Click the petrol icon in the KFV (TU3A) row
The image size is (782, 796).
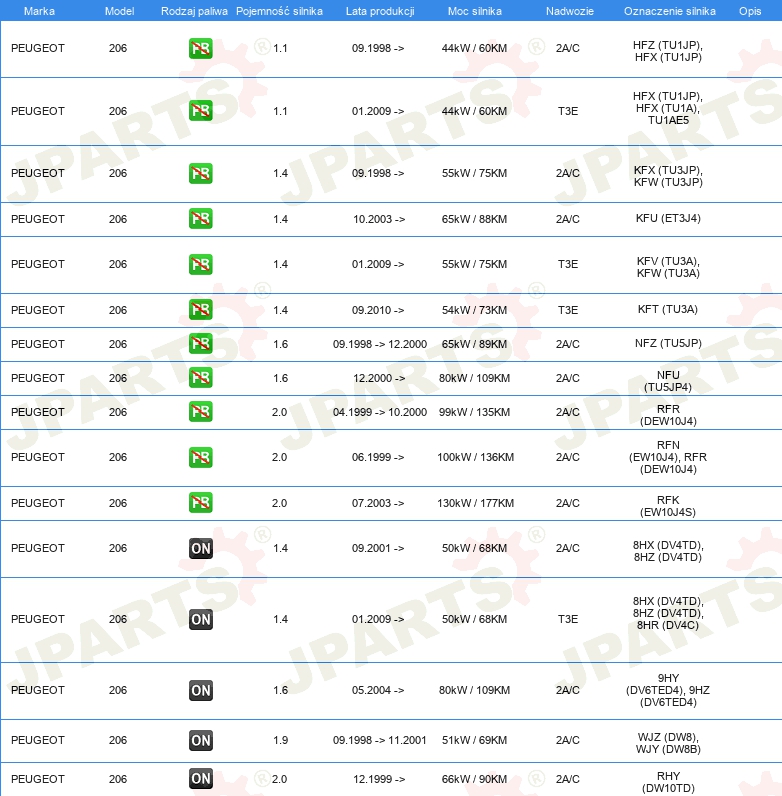pos(201,264)
